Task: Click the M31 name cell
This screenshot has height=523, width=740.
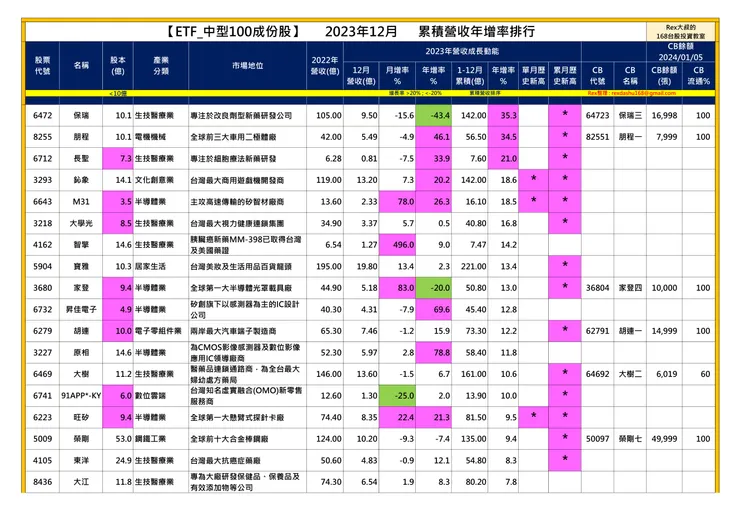Action: click(81, 202)
